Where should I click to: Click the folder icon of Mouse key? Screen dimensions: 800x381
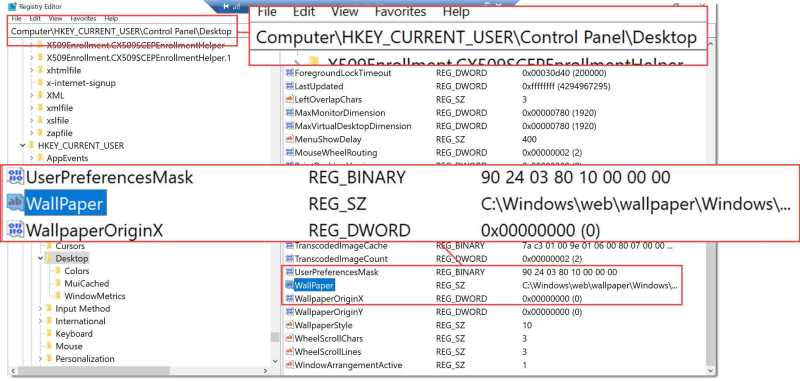click(49, 346)
